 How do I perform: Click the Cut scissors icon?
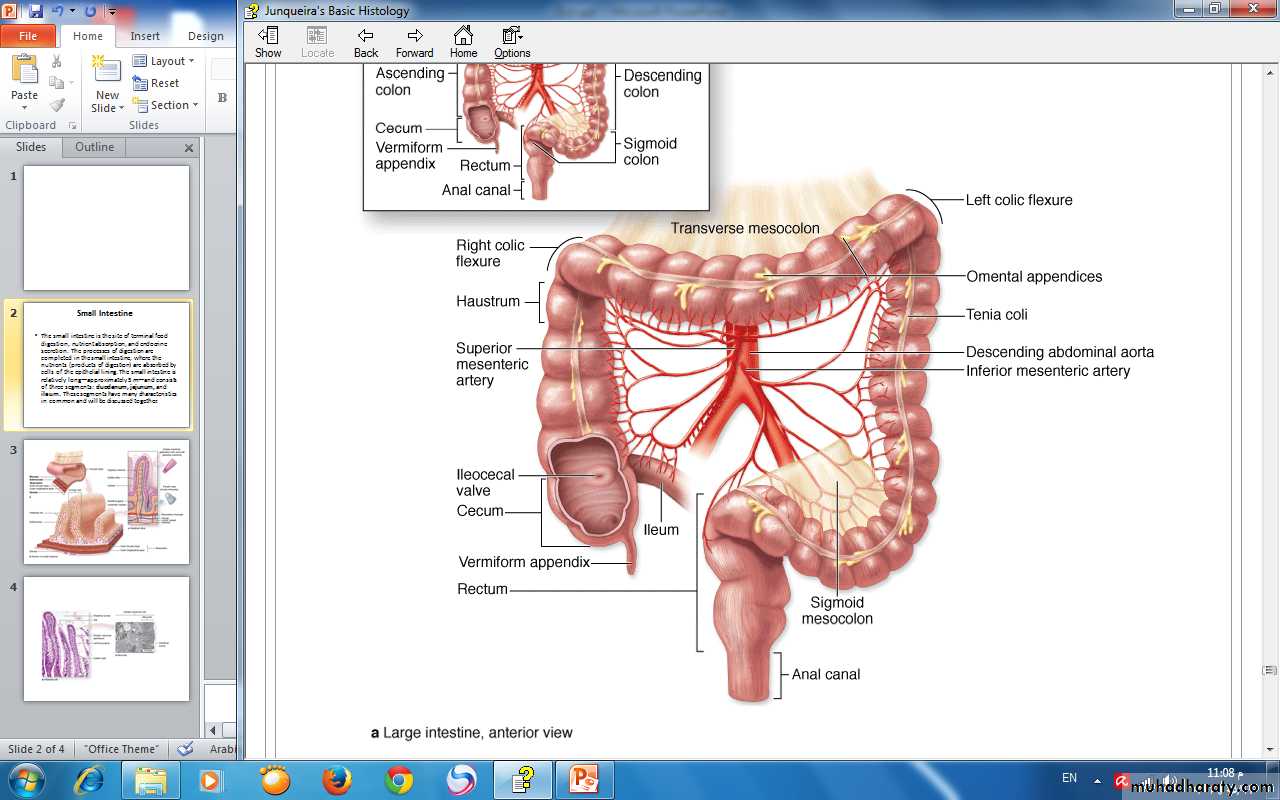click(x=57, y=62)
